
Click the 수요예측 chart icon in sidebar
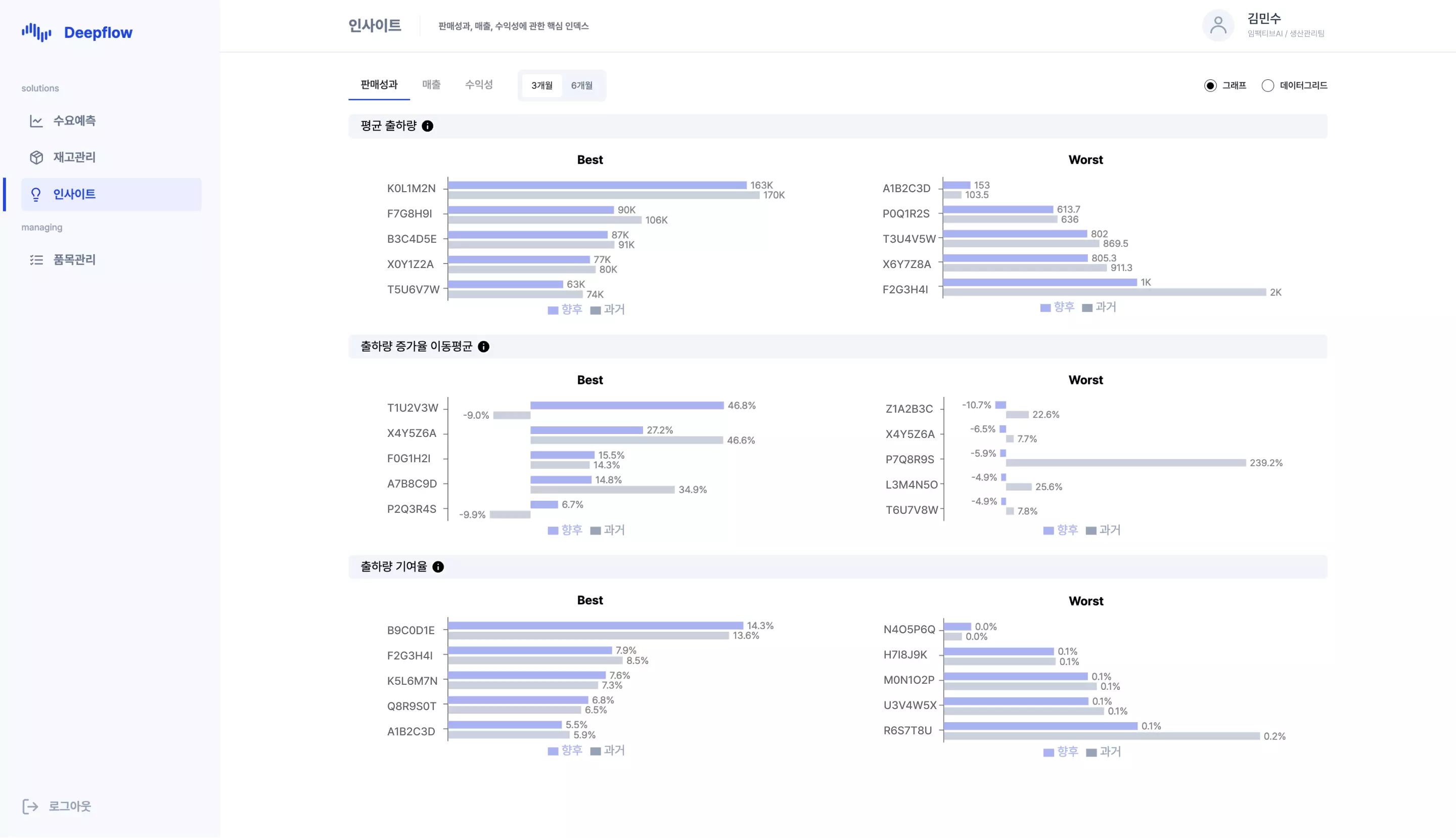pyautogui.click(x=36, y=121)
